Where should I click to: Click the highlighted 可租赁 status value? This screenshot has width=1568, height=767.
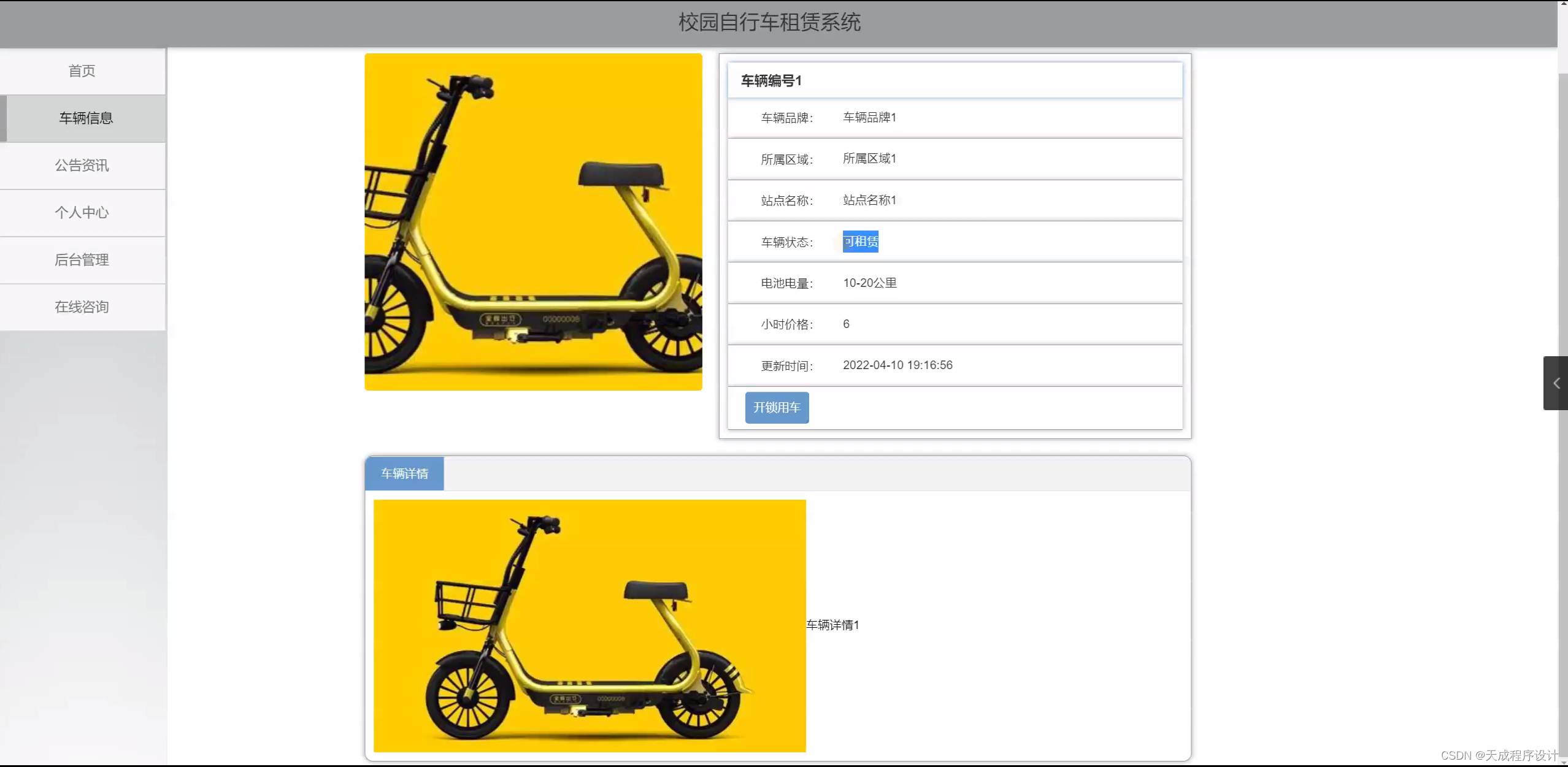point(860,242)
